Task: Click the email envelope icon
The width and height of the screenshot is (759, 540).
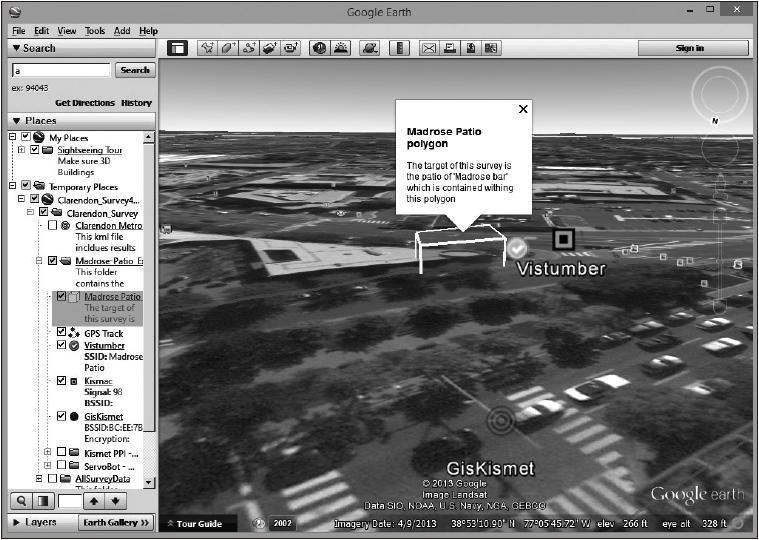Action: pyautogui.click(x=429, y=48)
